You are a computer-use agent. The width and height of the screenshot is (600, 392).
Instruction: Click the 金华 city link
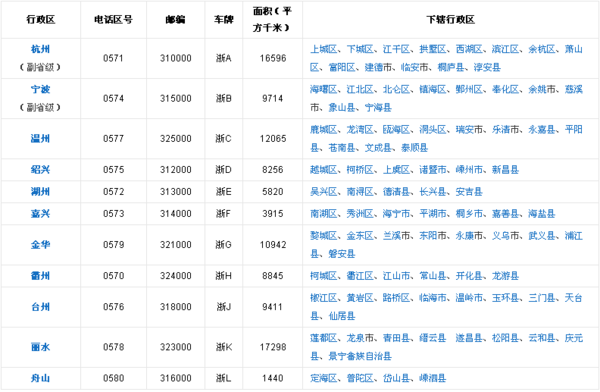pyautogui.click(x=41, y=245)
